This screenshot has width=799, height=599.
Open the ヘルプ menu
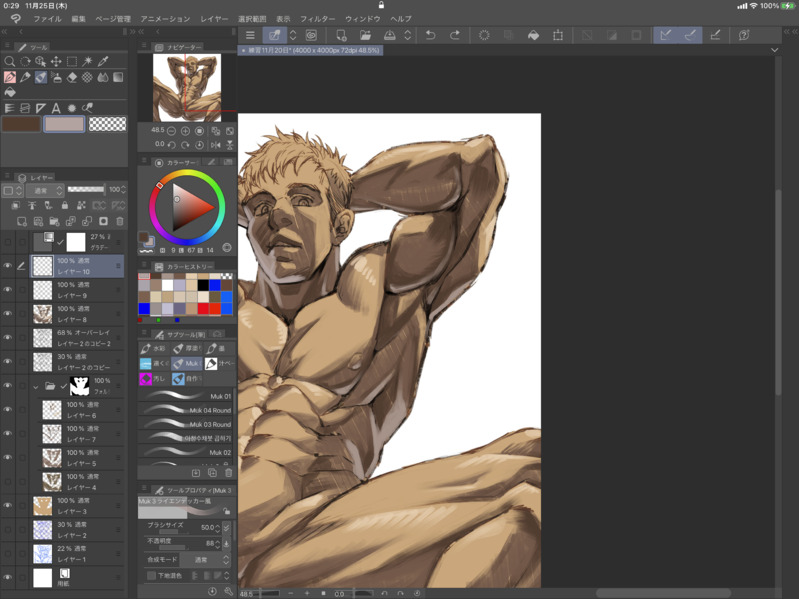click(x=401, y=19)
